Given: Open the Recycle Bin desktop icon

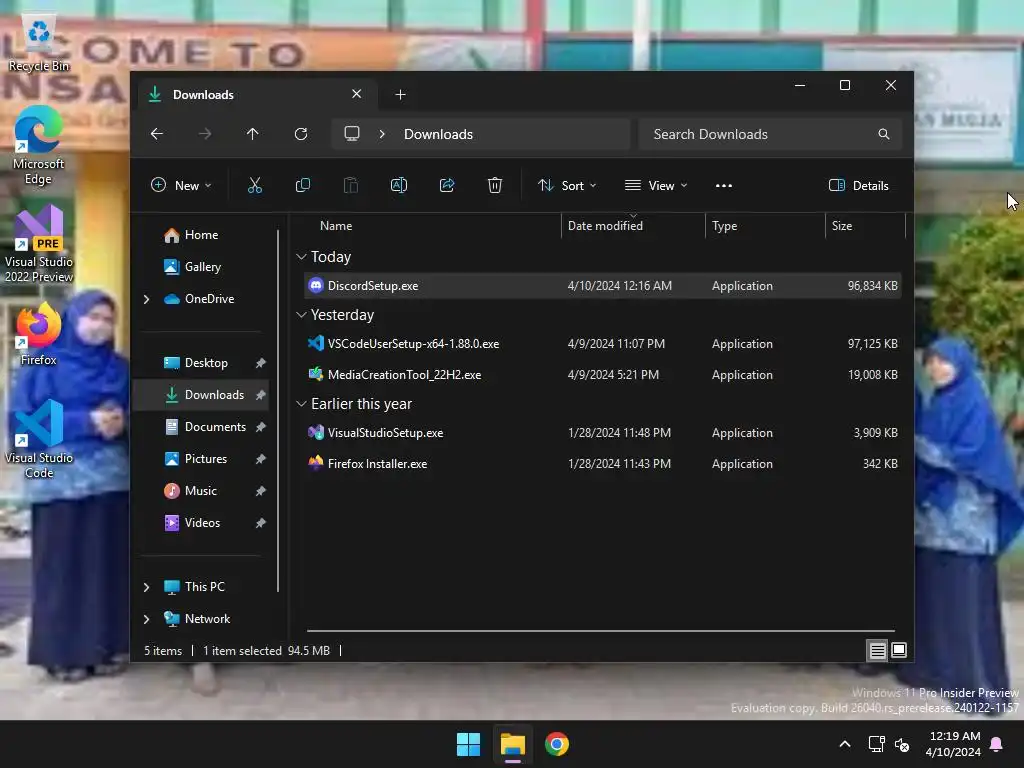Looking at the screenshot, I should click(39, 44).
